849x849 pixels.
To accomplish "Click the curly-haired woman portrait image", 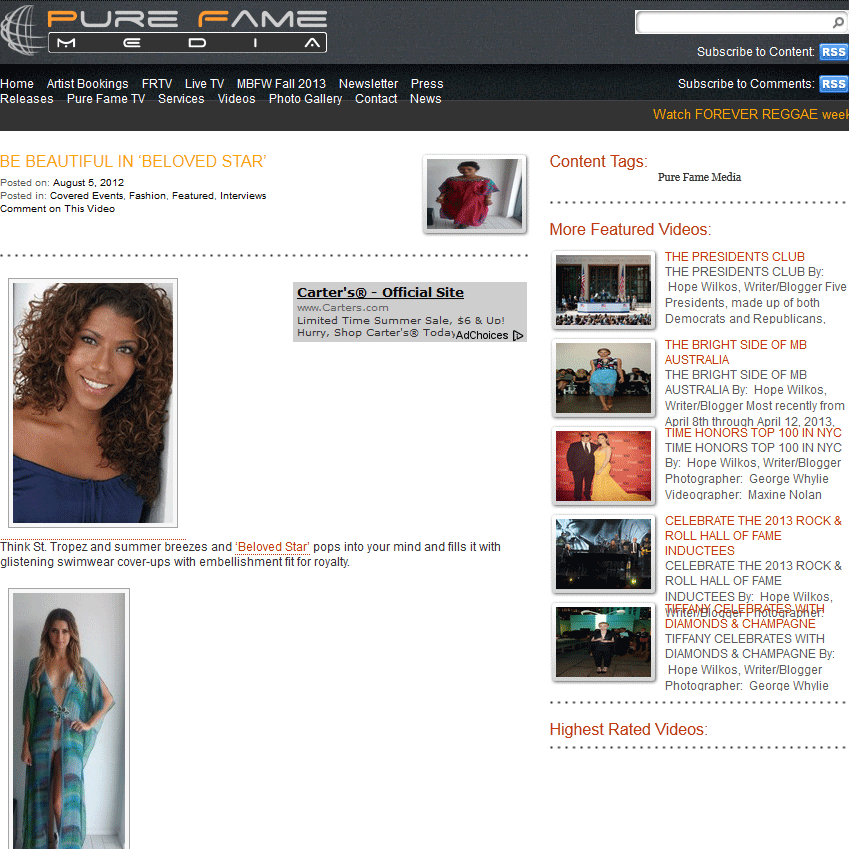I will [x=93, y=403].
